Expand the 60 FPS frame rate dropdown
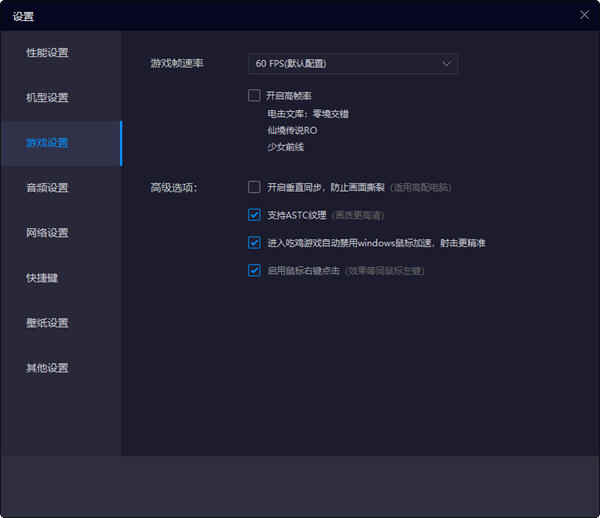 353,64
